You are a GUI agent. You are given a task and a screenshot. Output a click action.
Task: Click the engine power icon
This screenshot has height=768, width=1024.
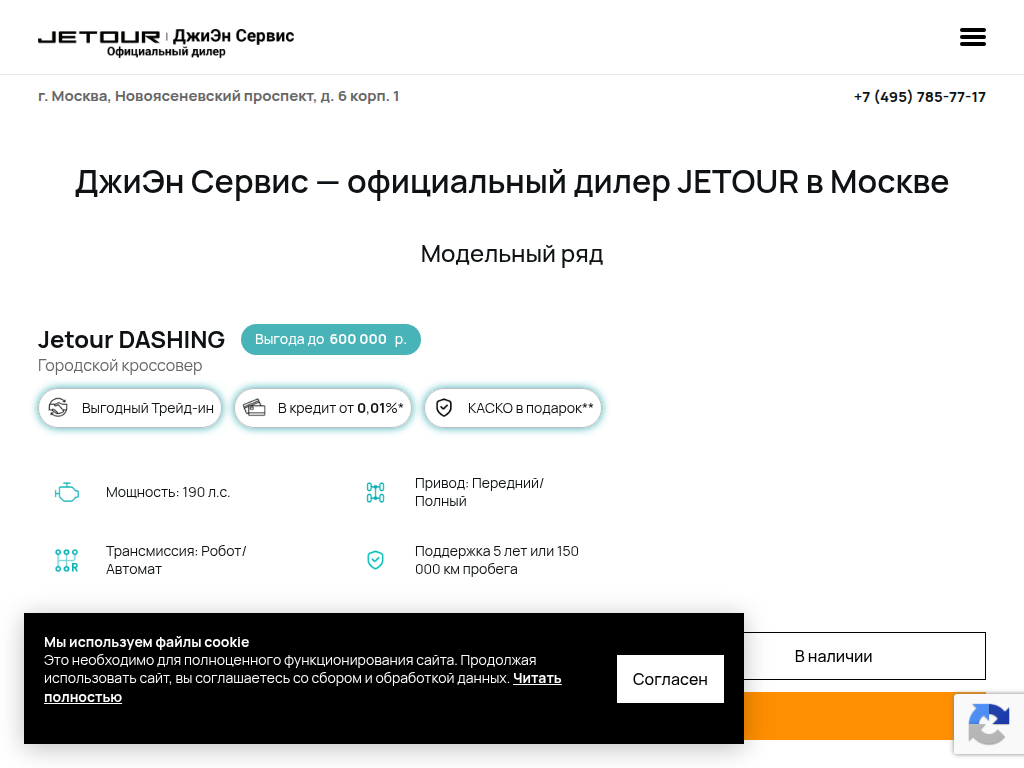(67, 492)
